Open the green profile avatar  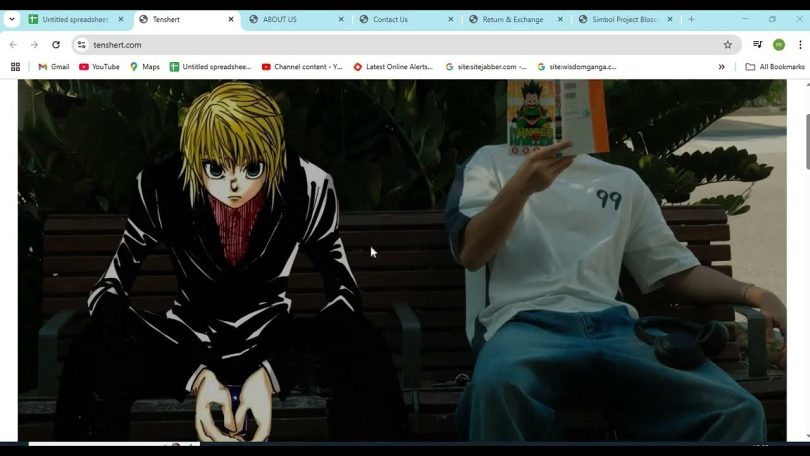point(779,45)
